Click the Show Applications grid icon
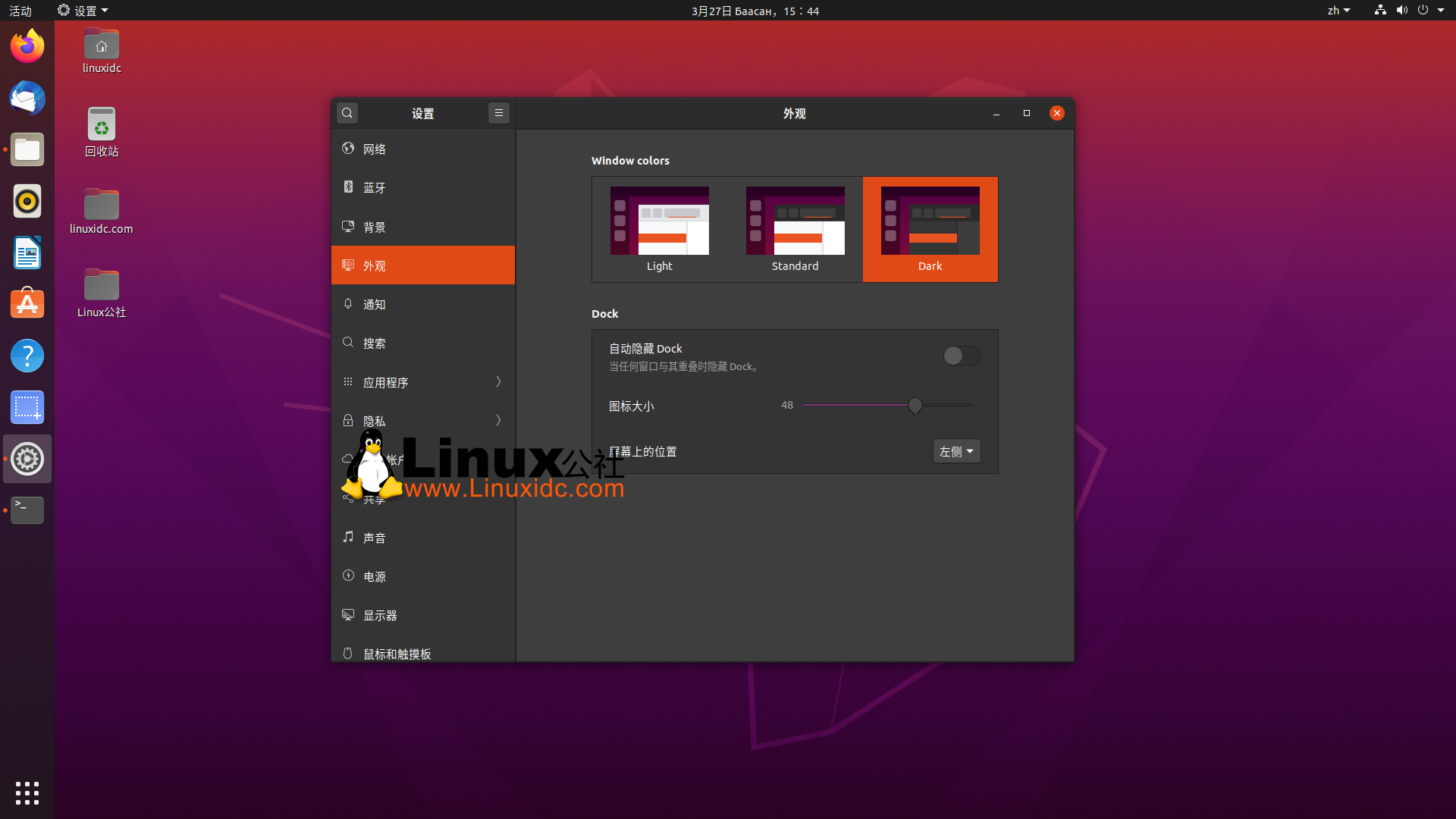This screenshot has height=819, width=1456. (27, 792)
